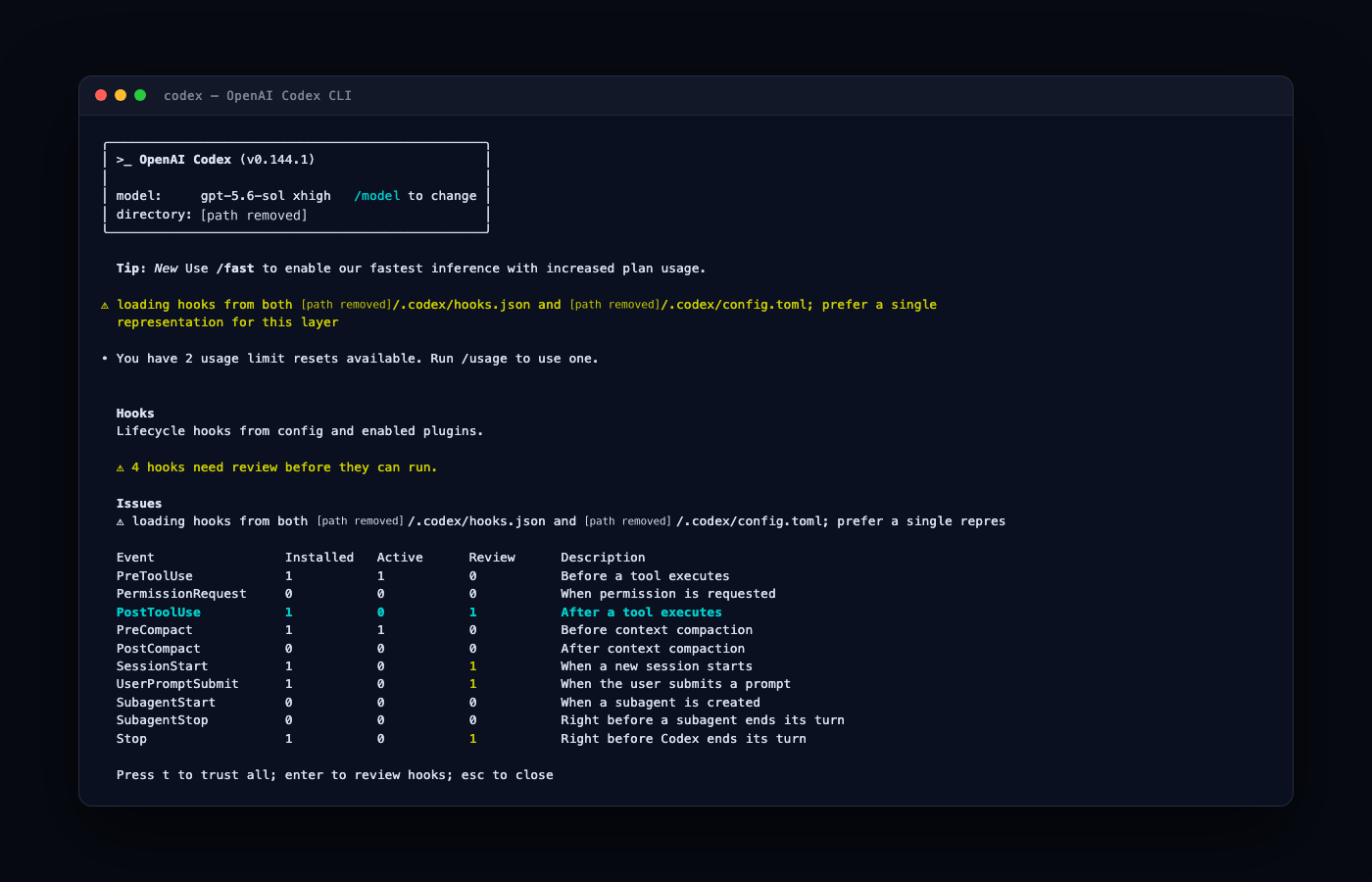Click the description 'When permission is requested'
This screenshot has height=882, width=1372.
click(x=668, y=594)
